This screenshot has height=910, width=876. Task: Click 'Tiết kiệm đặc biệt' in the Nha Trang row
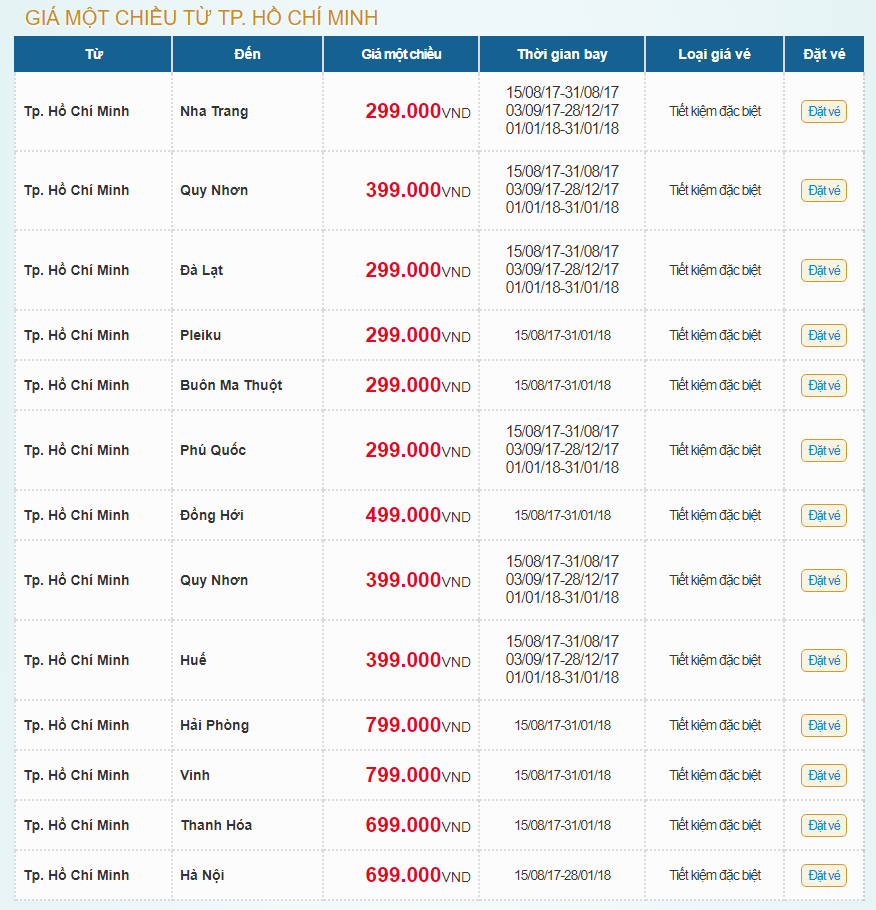(x=715, y=111)
